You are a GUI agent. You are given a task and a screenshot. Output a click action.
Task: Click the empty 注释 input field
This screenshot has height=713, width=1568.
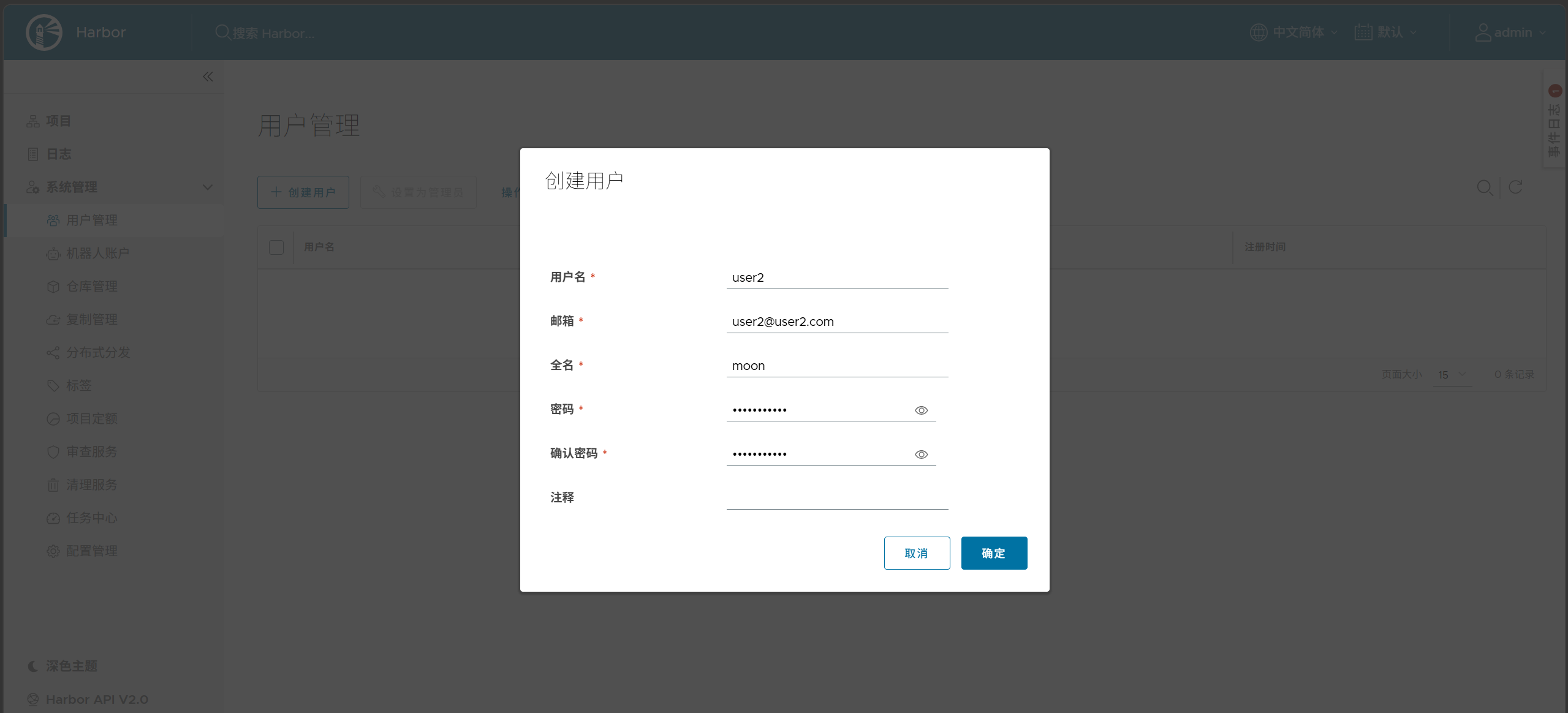click(x=837, y=498)
